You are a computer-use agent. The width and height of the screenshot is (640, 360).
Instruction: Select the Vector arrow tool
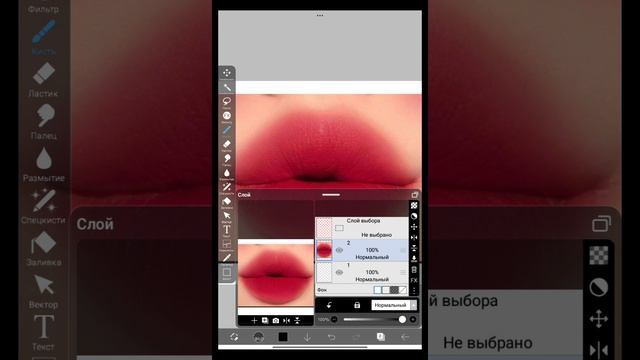point(227,216)
